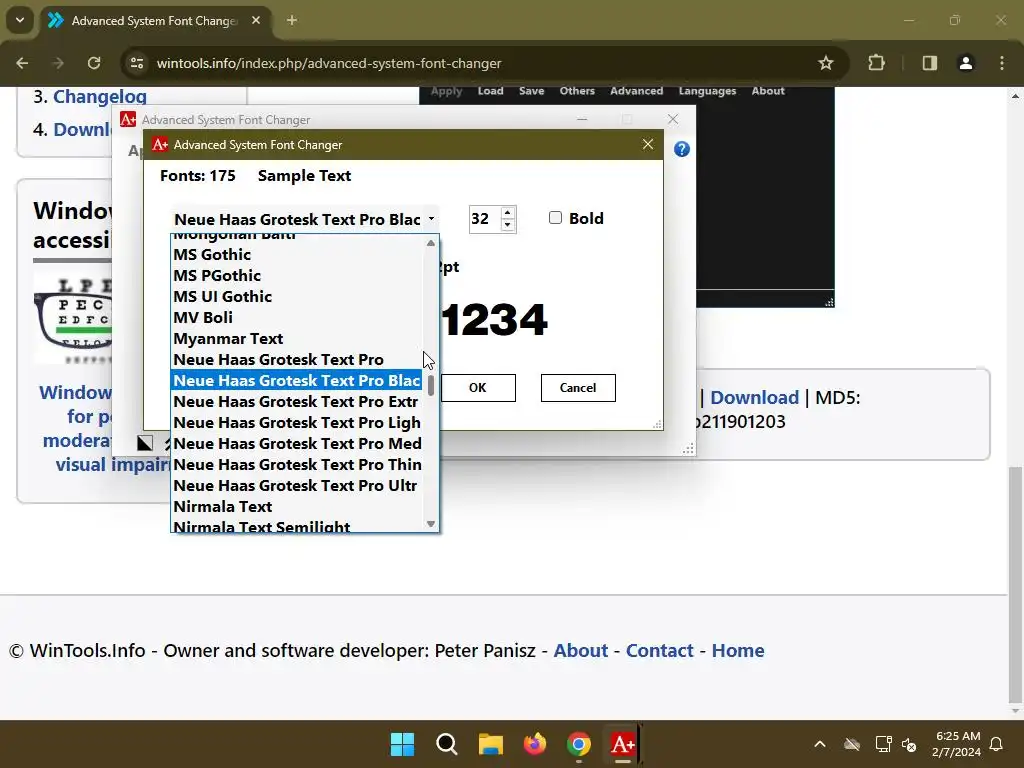Choose Myanmar Text font

pos(297,339)
